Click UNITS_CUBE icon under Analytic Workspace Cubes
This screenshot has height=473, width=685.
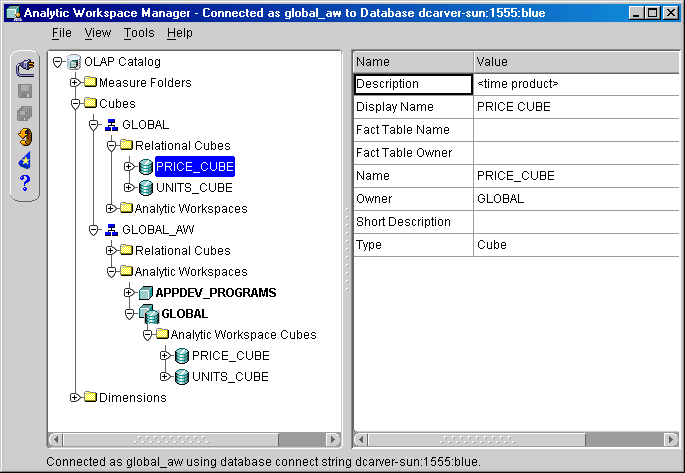pyautogui.click(x=181, y=377)
